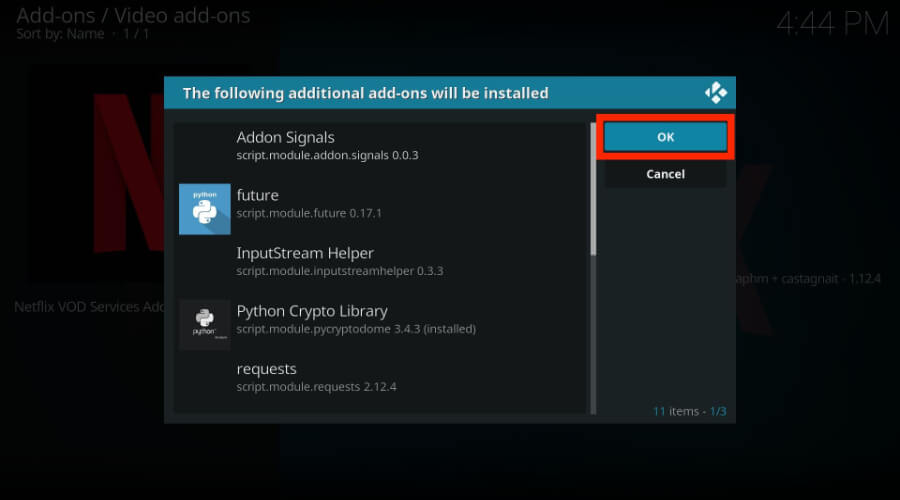
Task: Select the future module list entry
Action: pyautogui.click(x=381, y=209)
